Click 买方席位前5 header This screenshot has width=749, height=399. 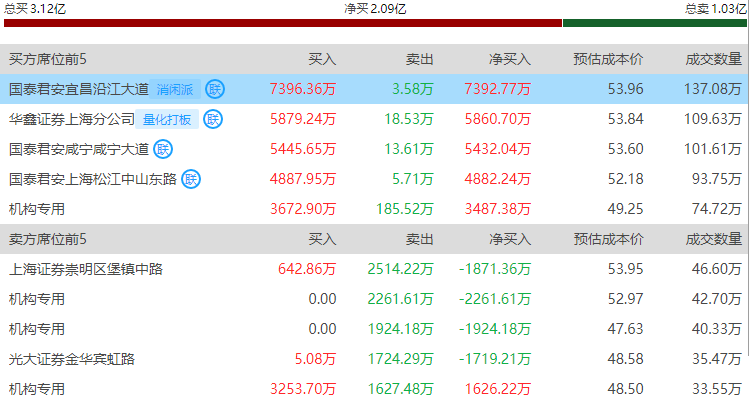click(48, 59)
